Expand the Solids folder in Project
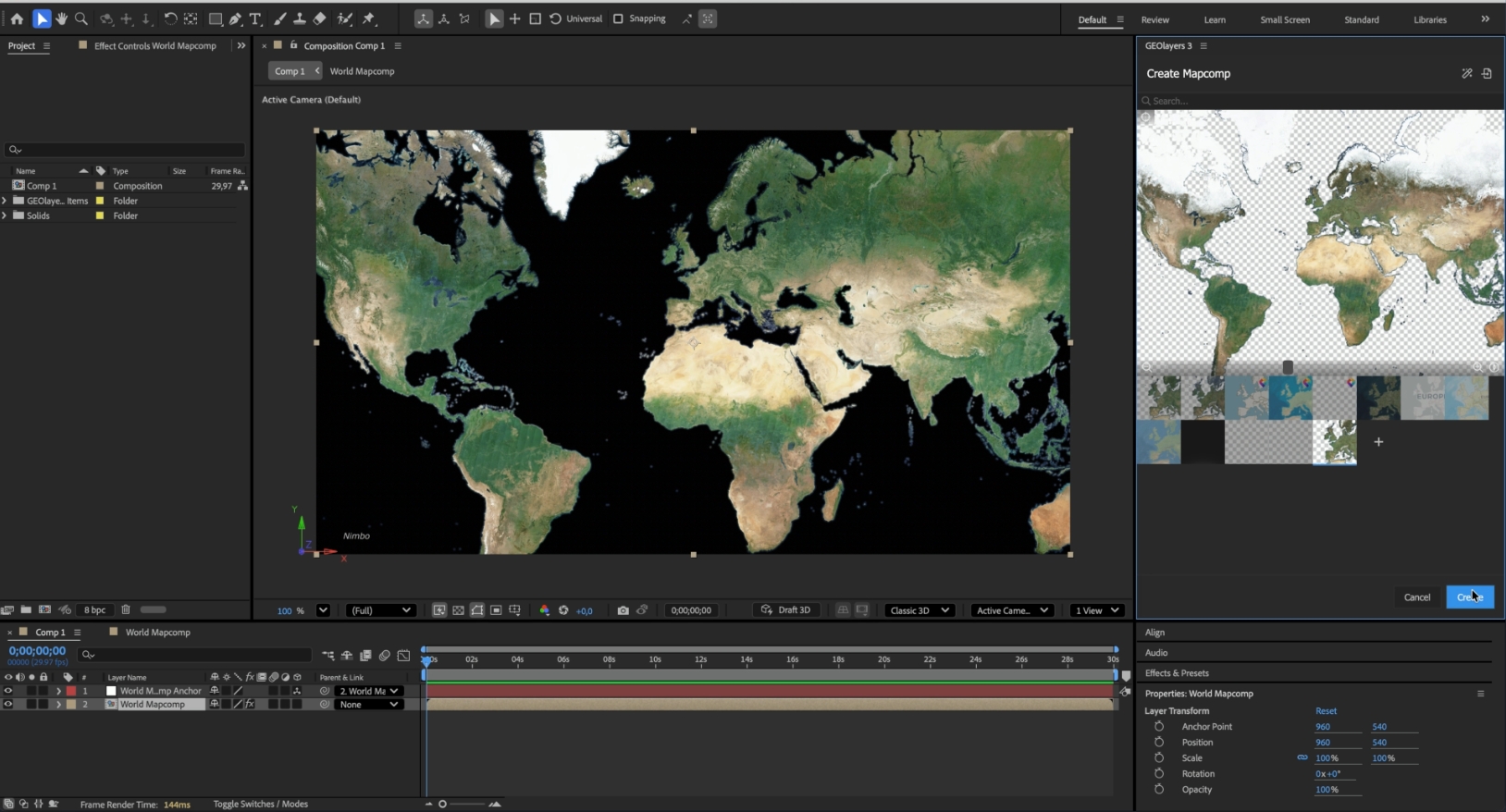 tap(5, 215)
